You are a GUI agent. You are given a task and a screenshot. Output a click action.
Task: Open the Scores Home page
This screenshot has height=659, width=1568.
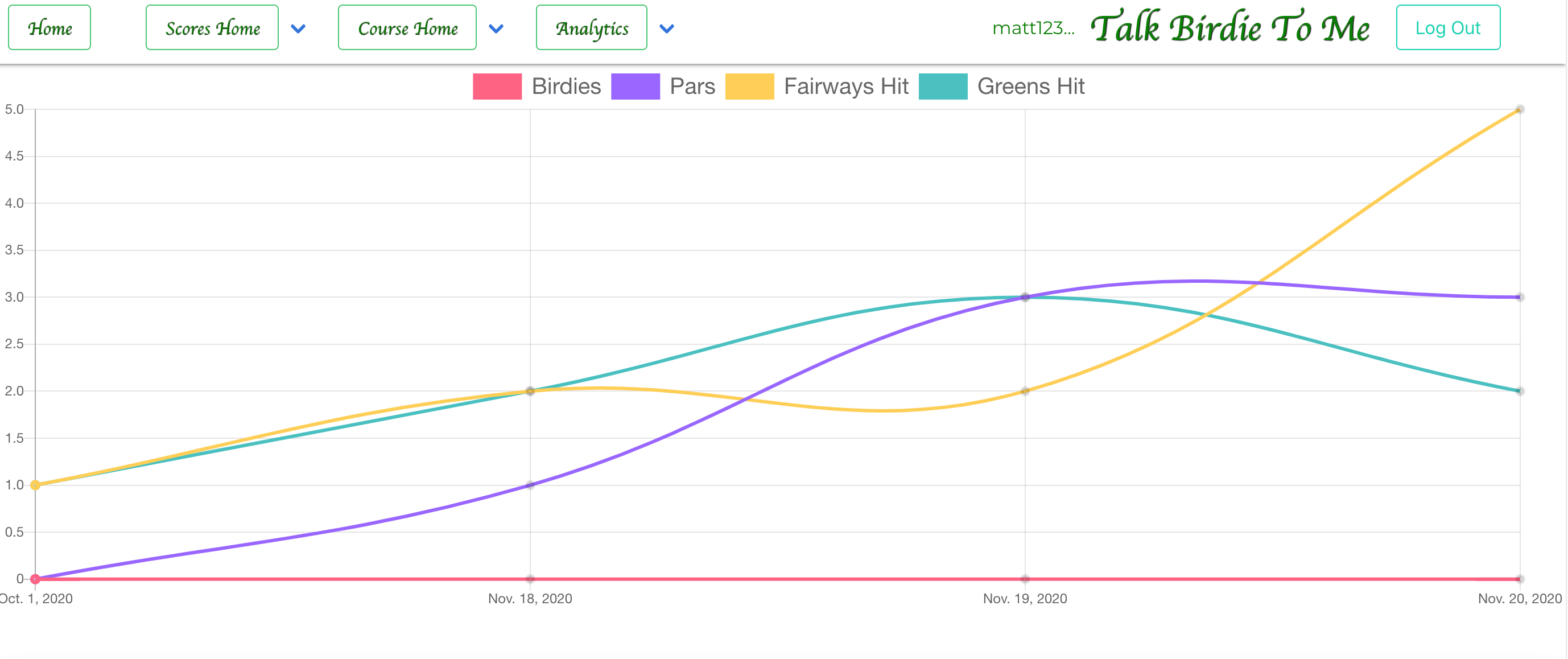[x=212, y=27]
